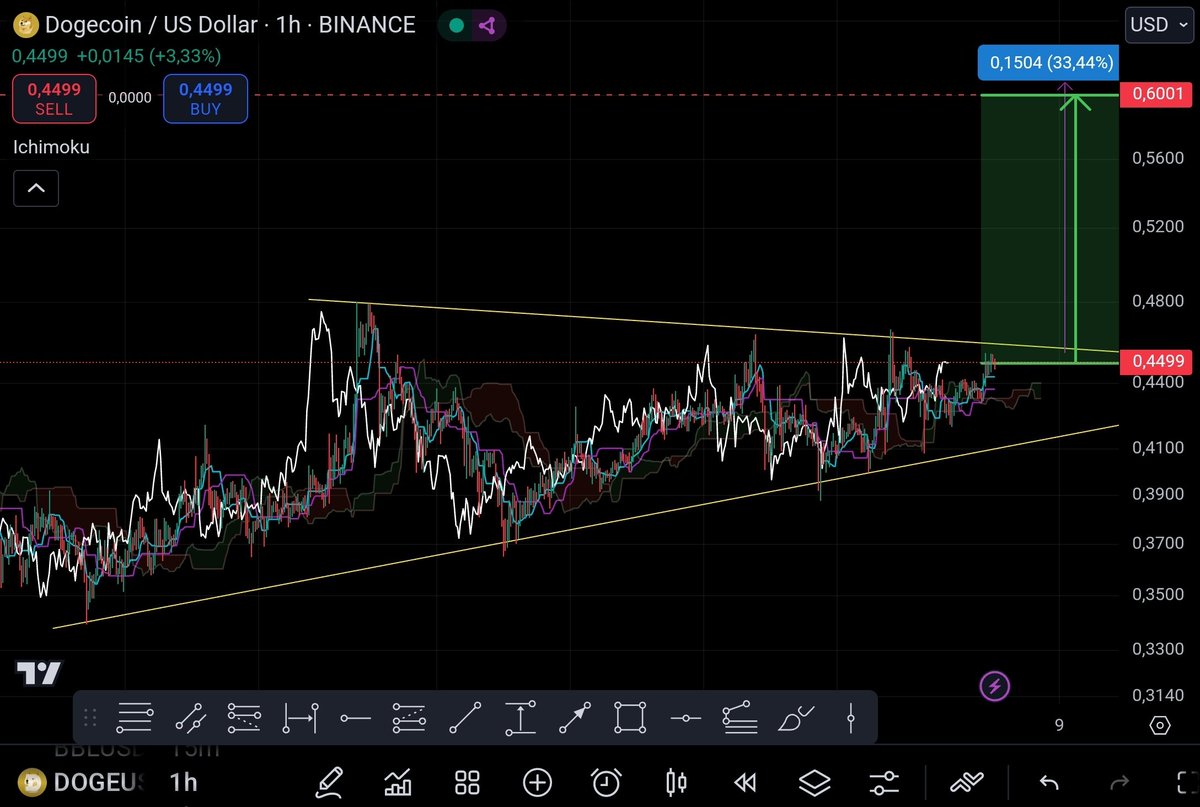This screenshot has height=807, width=1200.
Task: Select the parallel channel drawing tool
Action: click(189, 717)
